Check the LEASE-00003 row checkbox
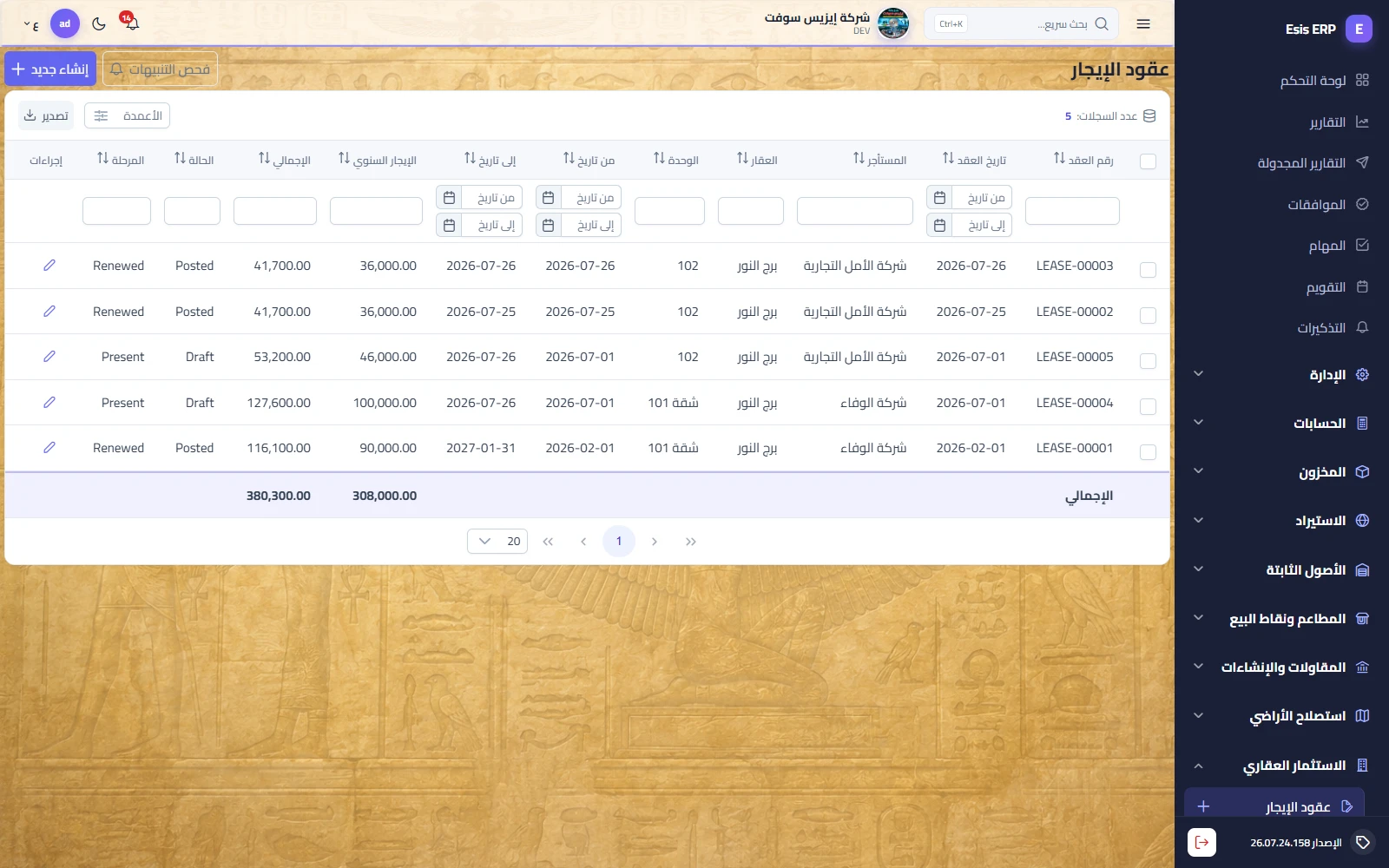 click(x=1148, y=270)
